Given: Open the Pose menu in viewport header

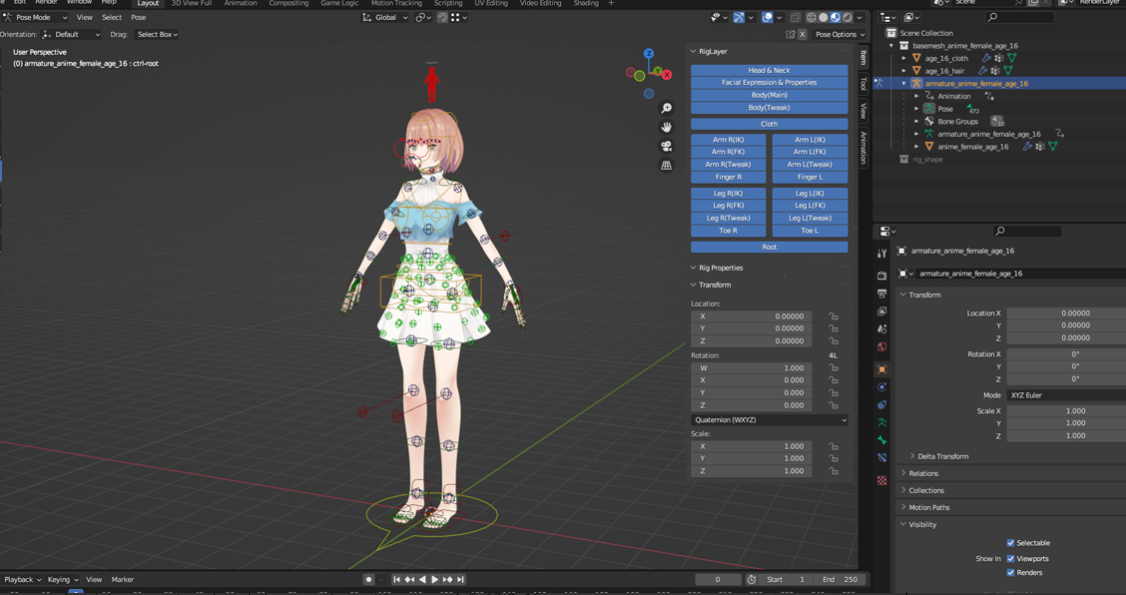Looking at the screenshot, I should pyautogui.click(x=139, y=17).
